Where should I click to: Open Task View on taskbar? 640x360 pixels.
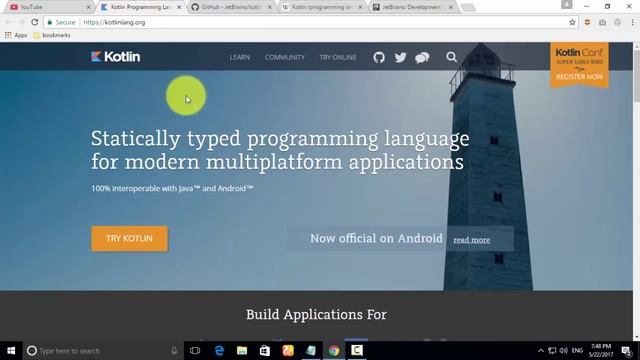[195, 351]
